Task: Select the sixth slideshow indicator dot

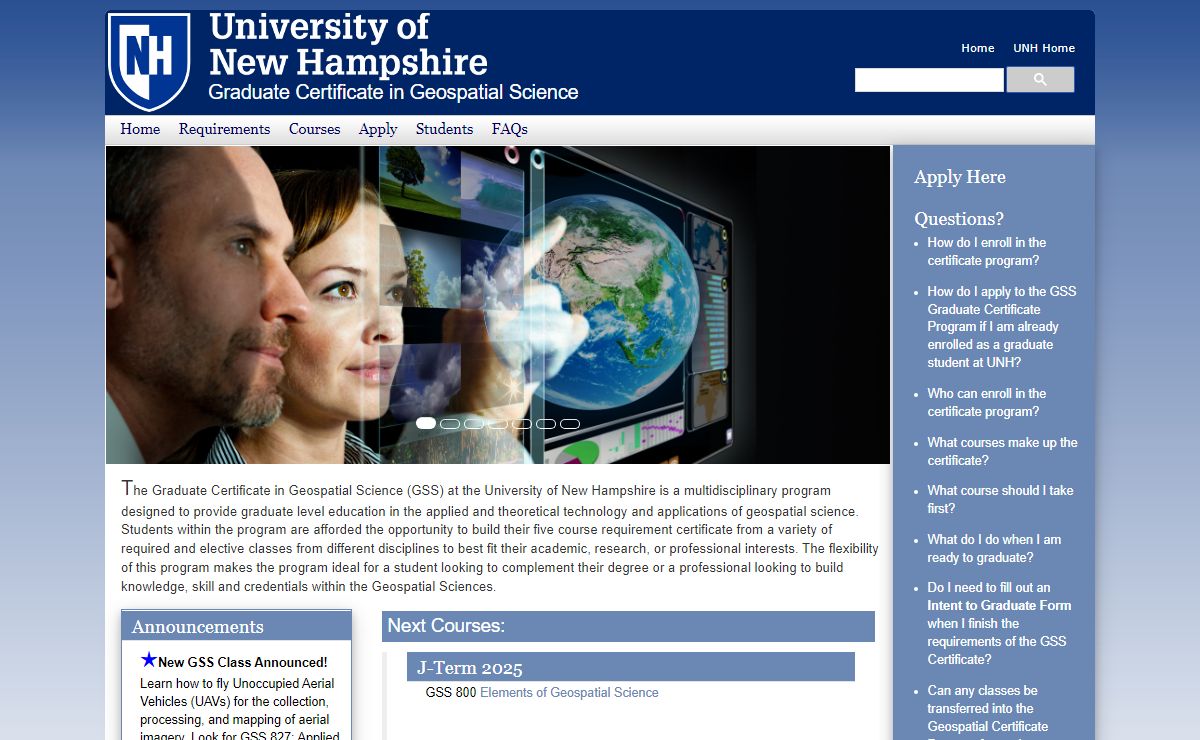Action: 546,424
